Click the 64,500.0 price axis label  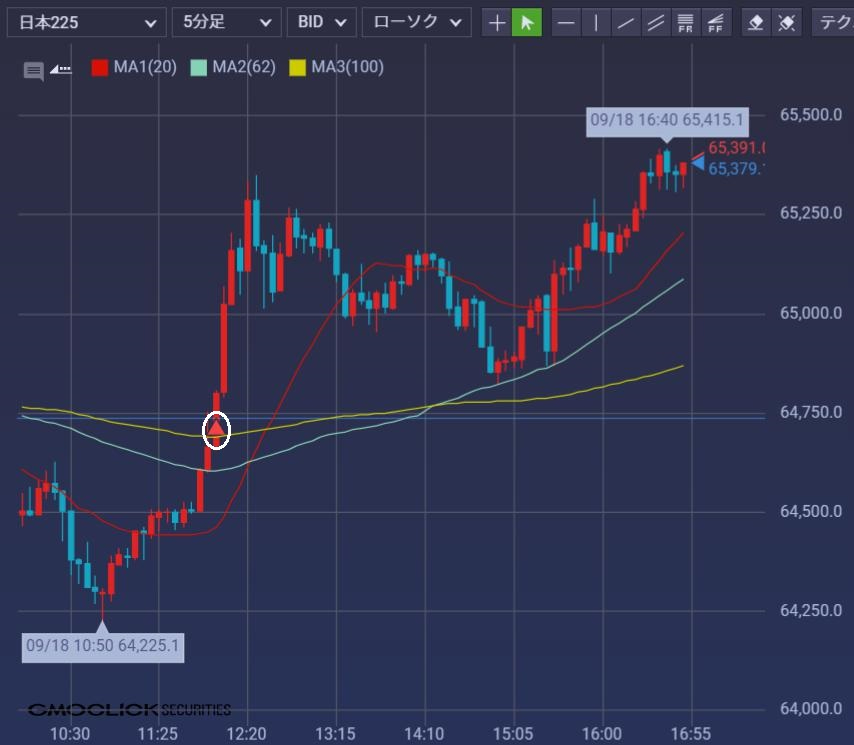click(x=811, y=511)
